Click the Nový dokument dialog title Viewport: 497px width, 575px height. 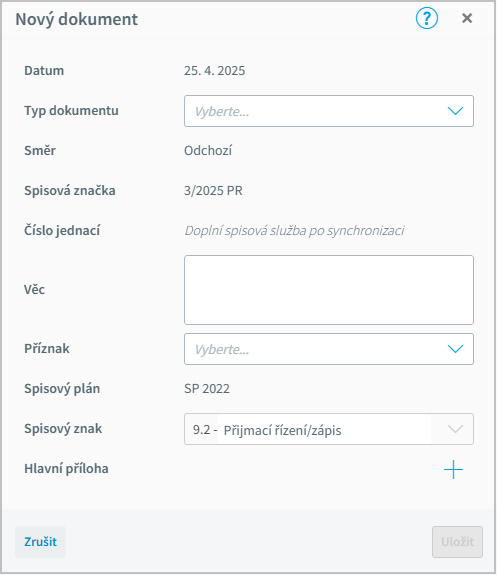(x=77, y=19)
